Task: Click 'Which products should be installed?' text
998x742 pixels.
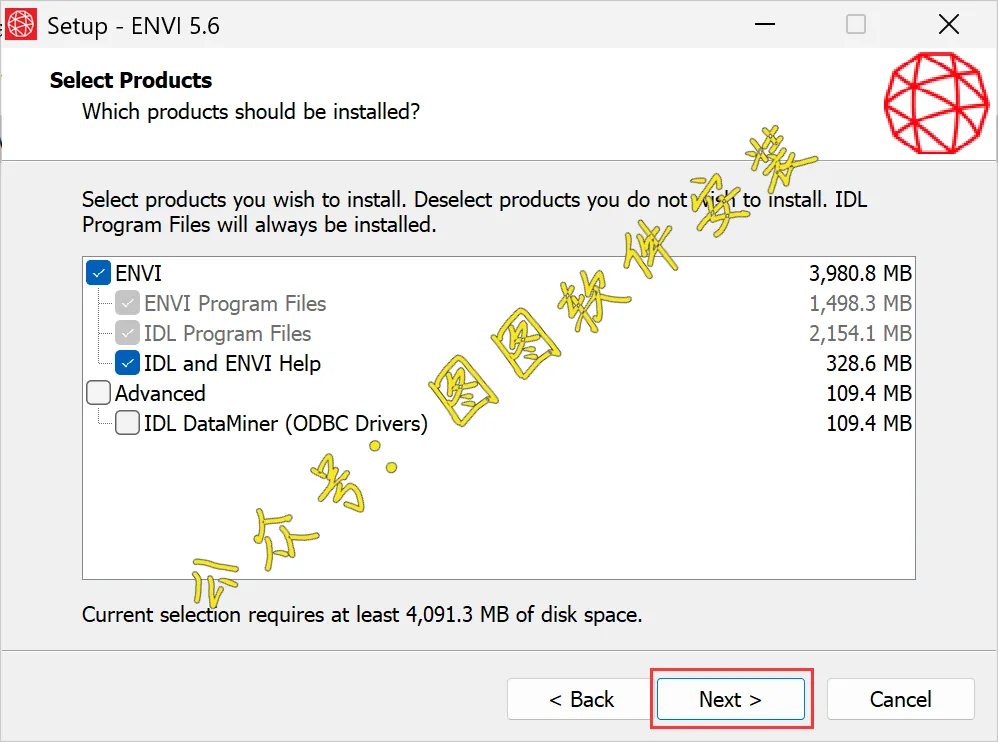Action: click(251, 111)
